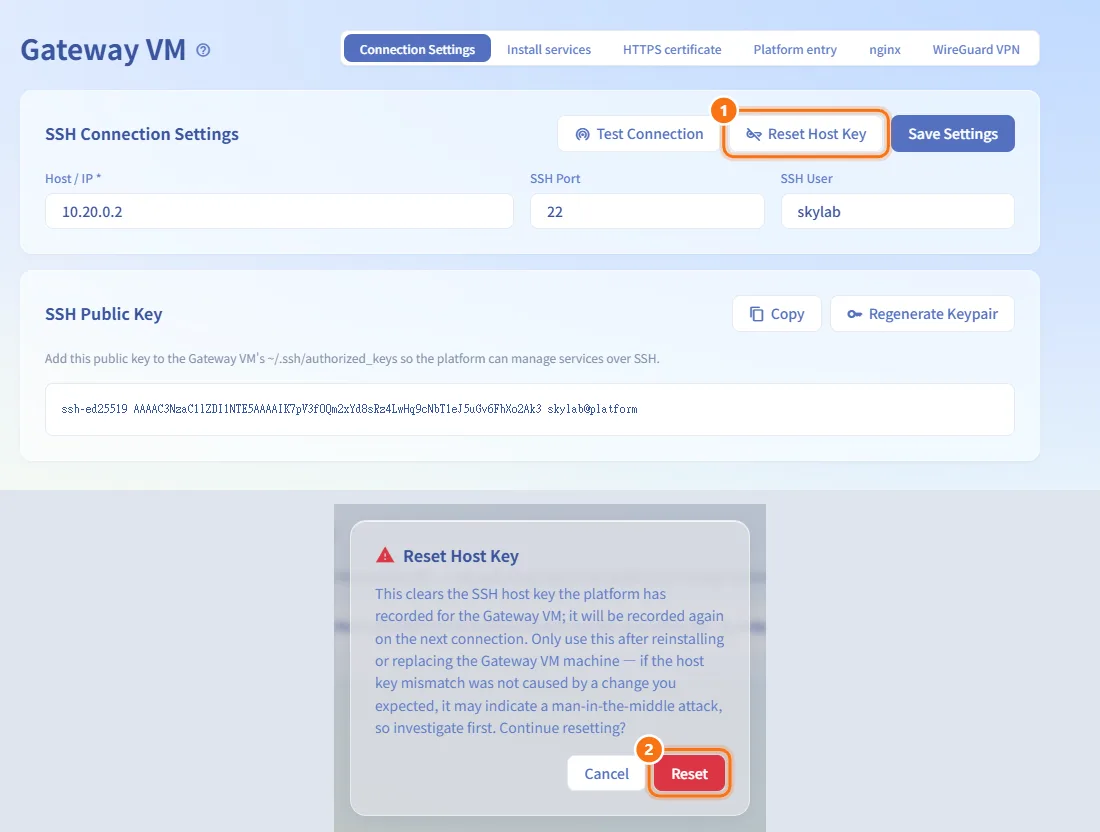This screenshot has width=1100, height=832.
Task: Click the clipboard icon in Copy button
Action: tap(756, 314)
